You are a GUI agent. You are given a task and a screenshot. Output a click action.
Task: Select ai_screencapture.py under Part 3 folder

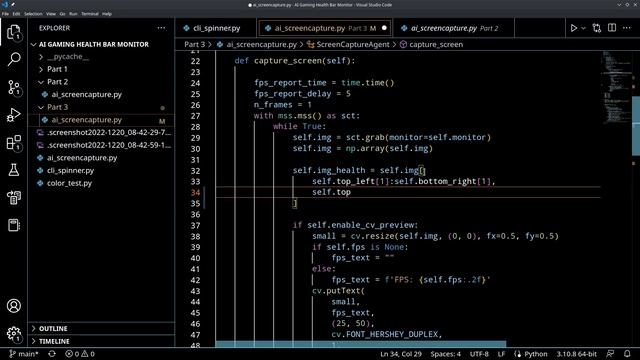(87, 120)
